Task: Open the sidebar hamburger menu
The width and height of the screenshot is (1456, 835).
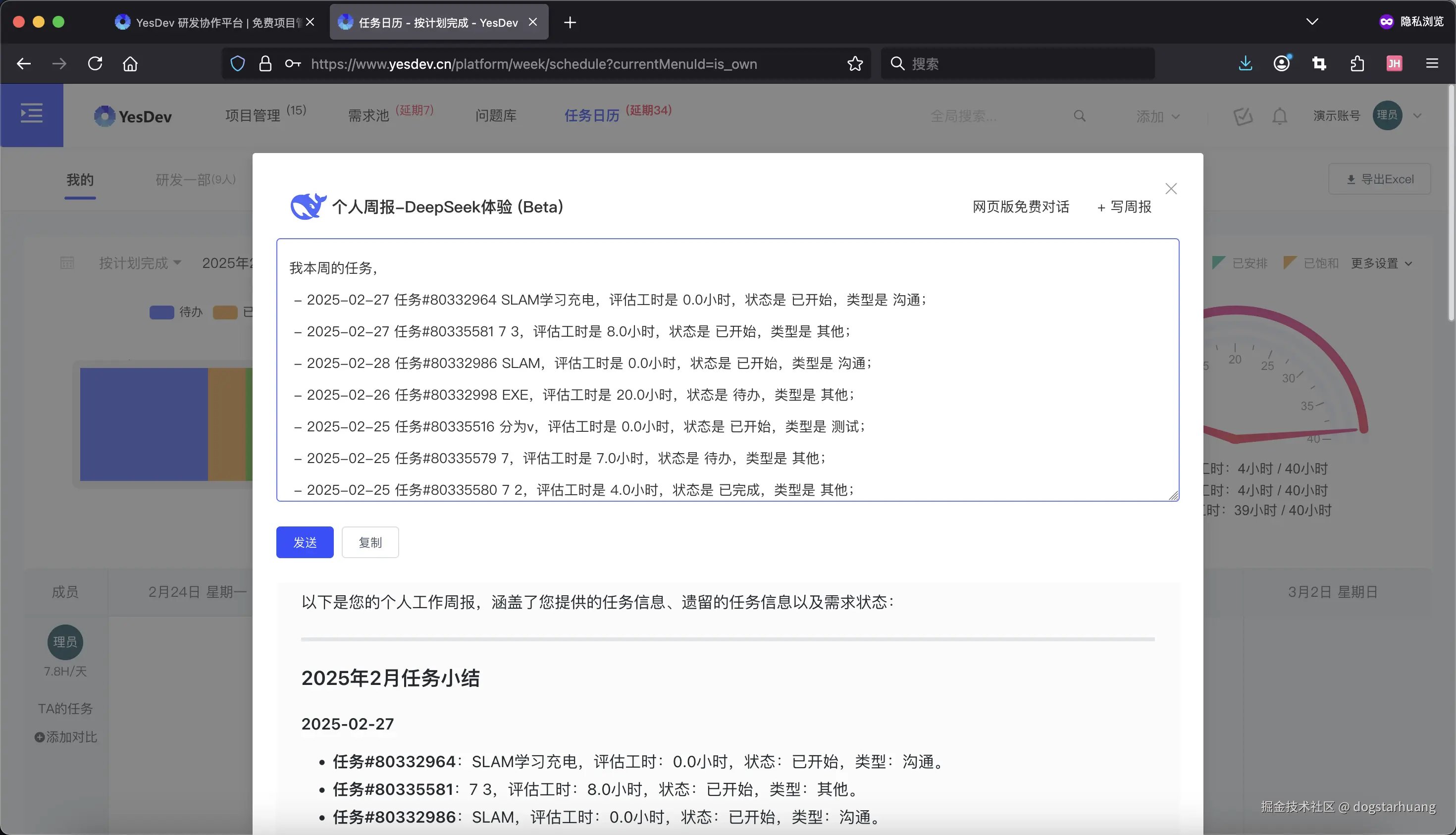Action: coord(32,113)
